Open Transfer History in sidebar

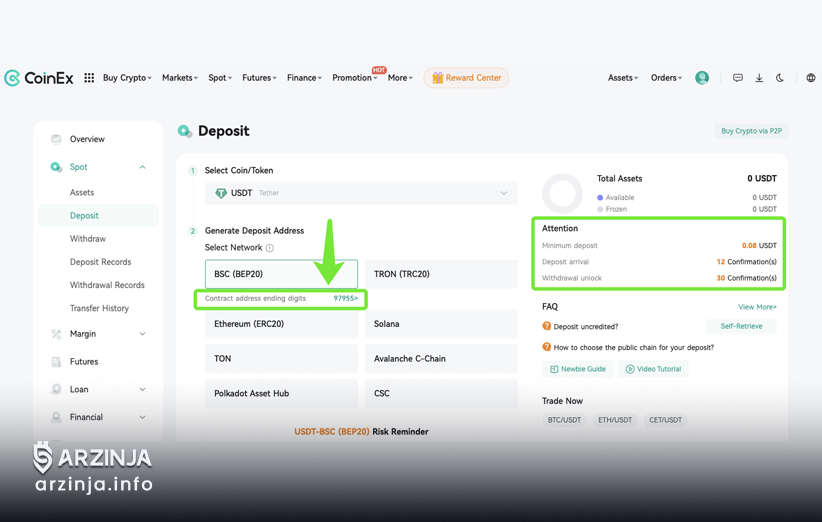tap(99, 308)
